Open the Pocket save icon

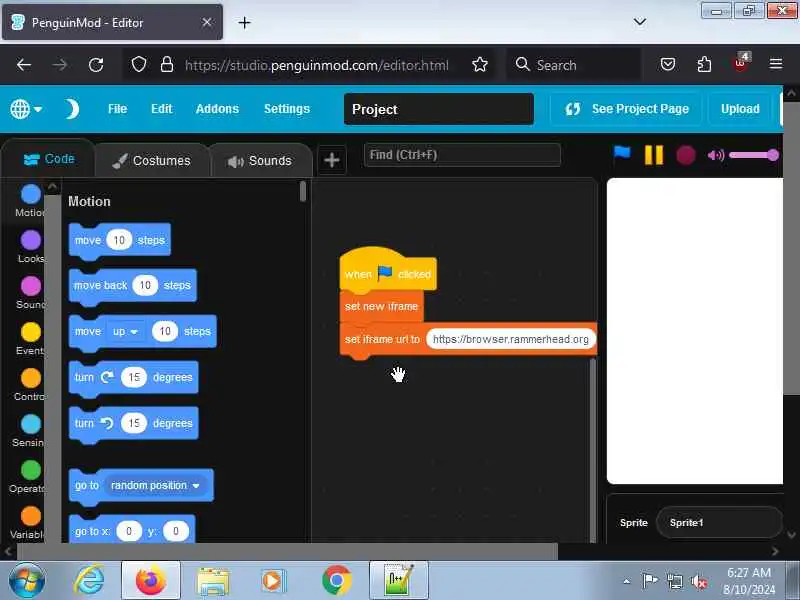[668, 65]
